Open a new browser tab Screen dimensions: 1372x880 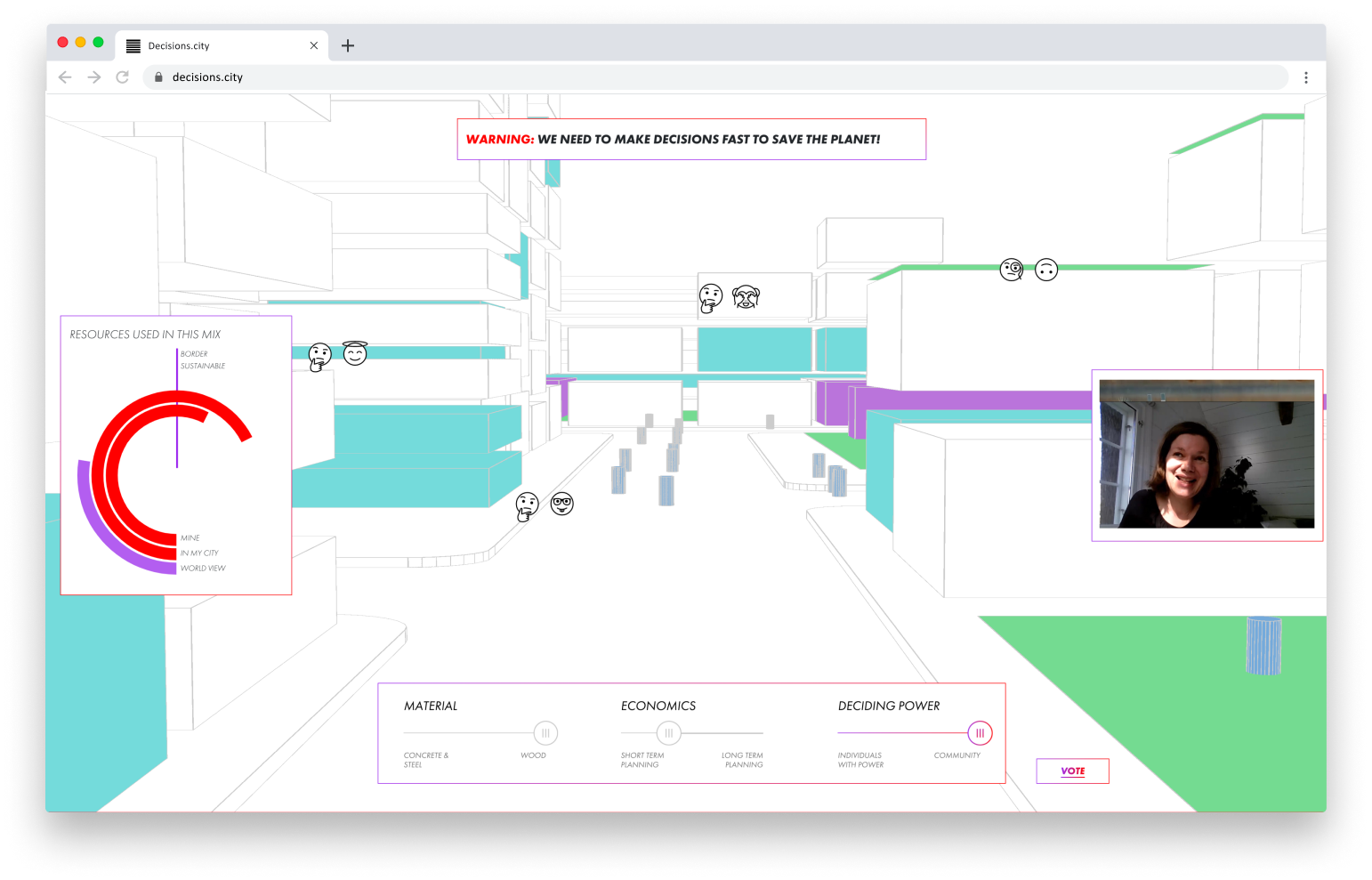click(348, 45)
